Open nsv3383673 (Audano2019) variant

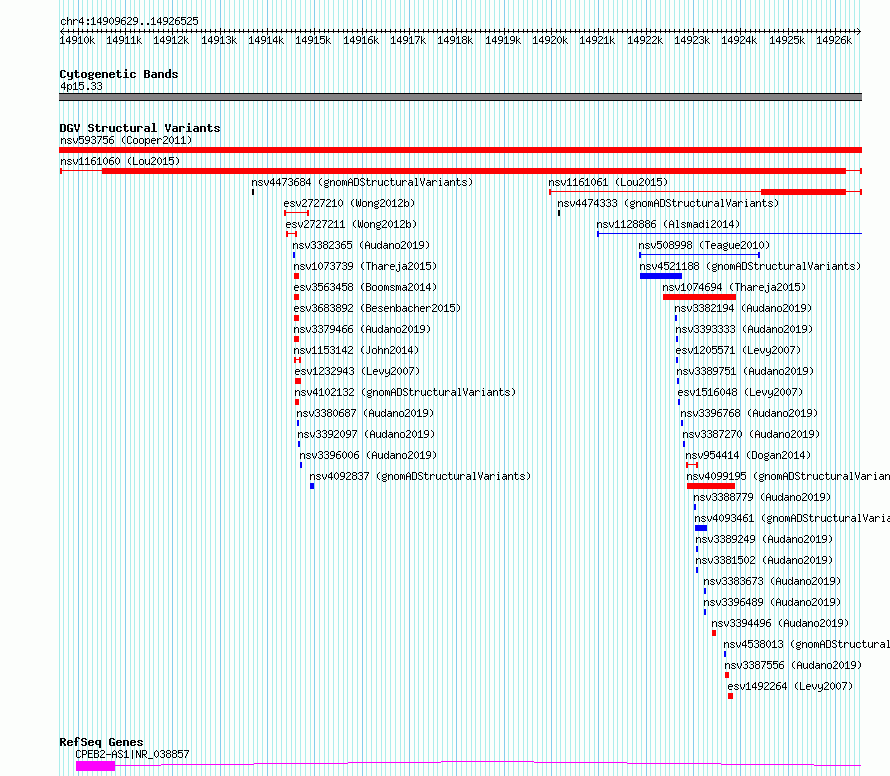tap(772, 581)
